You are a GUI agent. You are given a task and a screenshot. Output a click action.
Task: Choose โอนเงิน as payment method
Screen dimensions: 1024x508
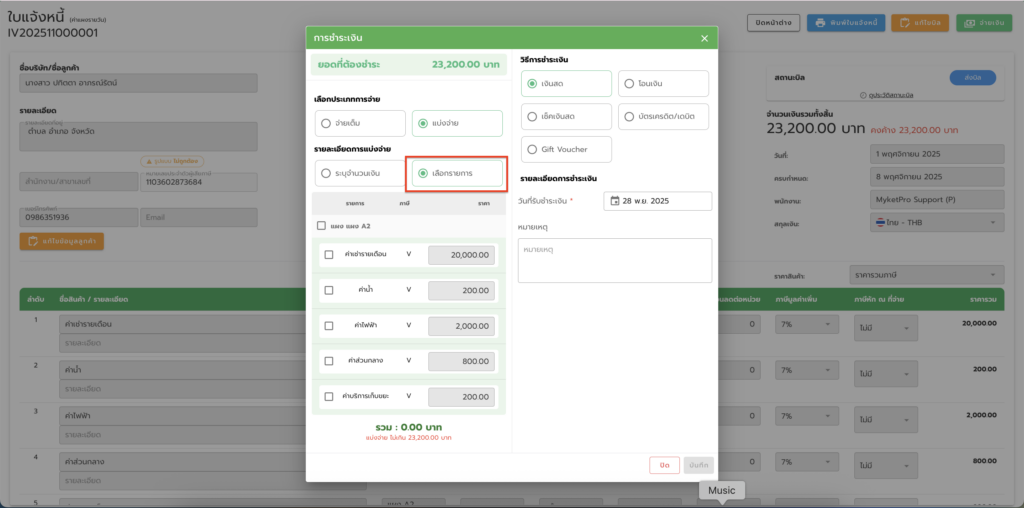(628, 84)
